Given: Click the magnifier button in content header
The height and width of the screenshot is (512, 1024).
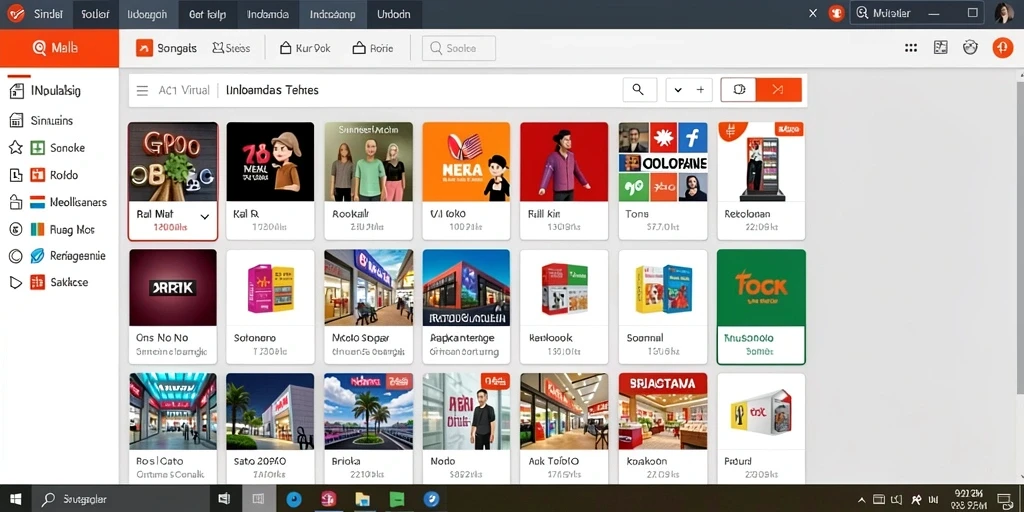Looking at the screenshot, I should point(639,90).
